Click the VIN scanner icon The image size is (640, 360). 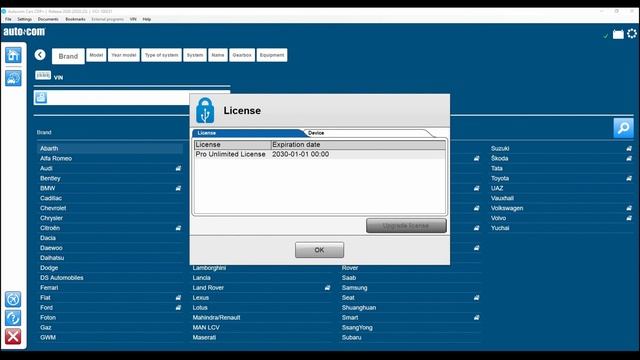43,76
